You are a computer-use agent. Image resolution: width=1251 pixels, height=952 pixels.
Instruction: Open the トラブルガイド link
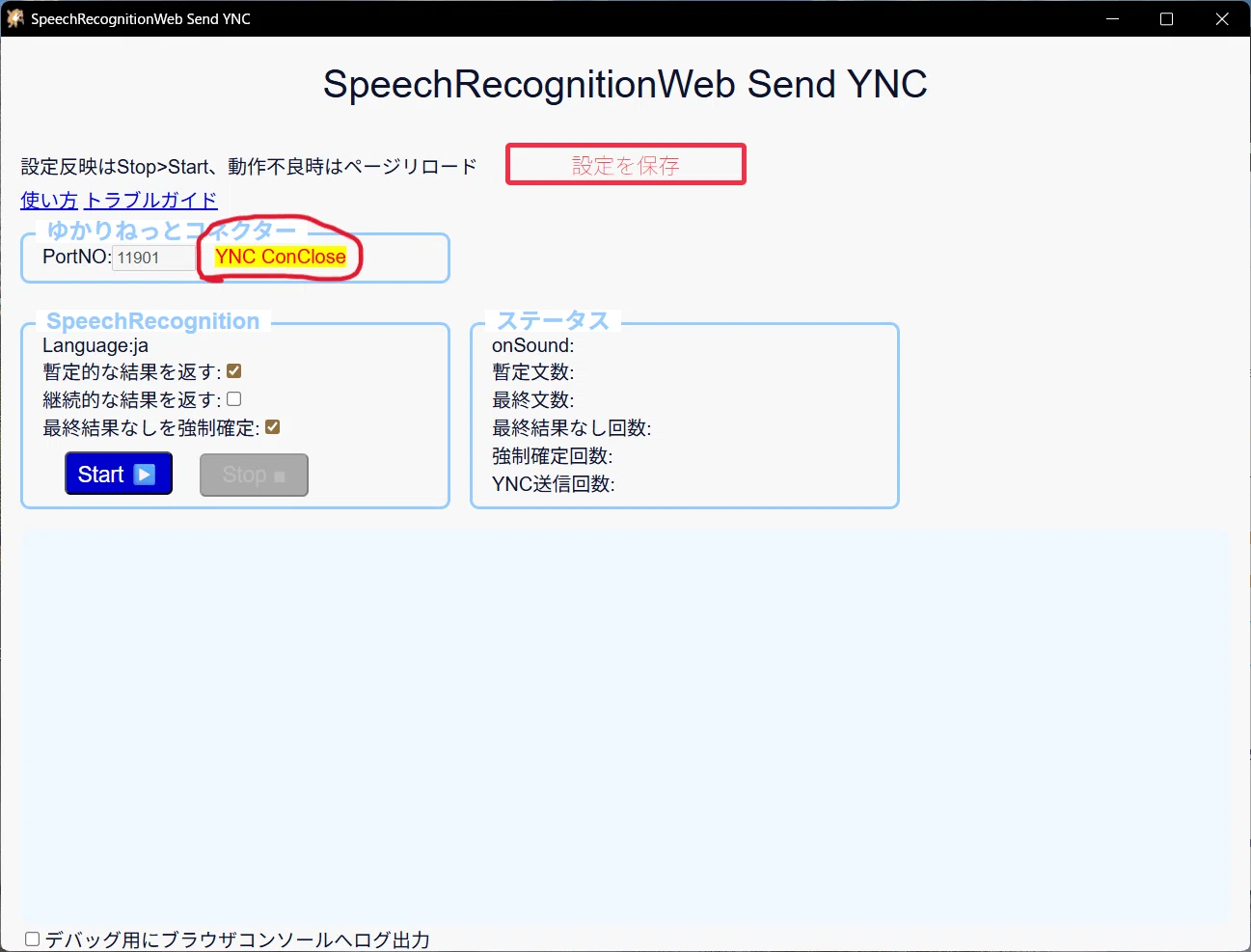(151, 200)
